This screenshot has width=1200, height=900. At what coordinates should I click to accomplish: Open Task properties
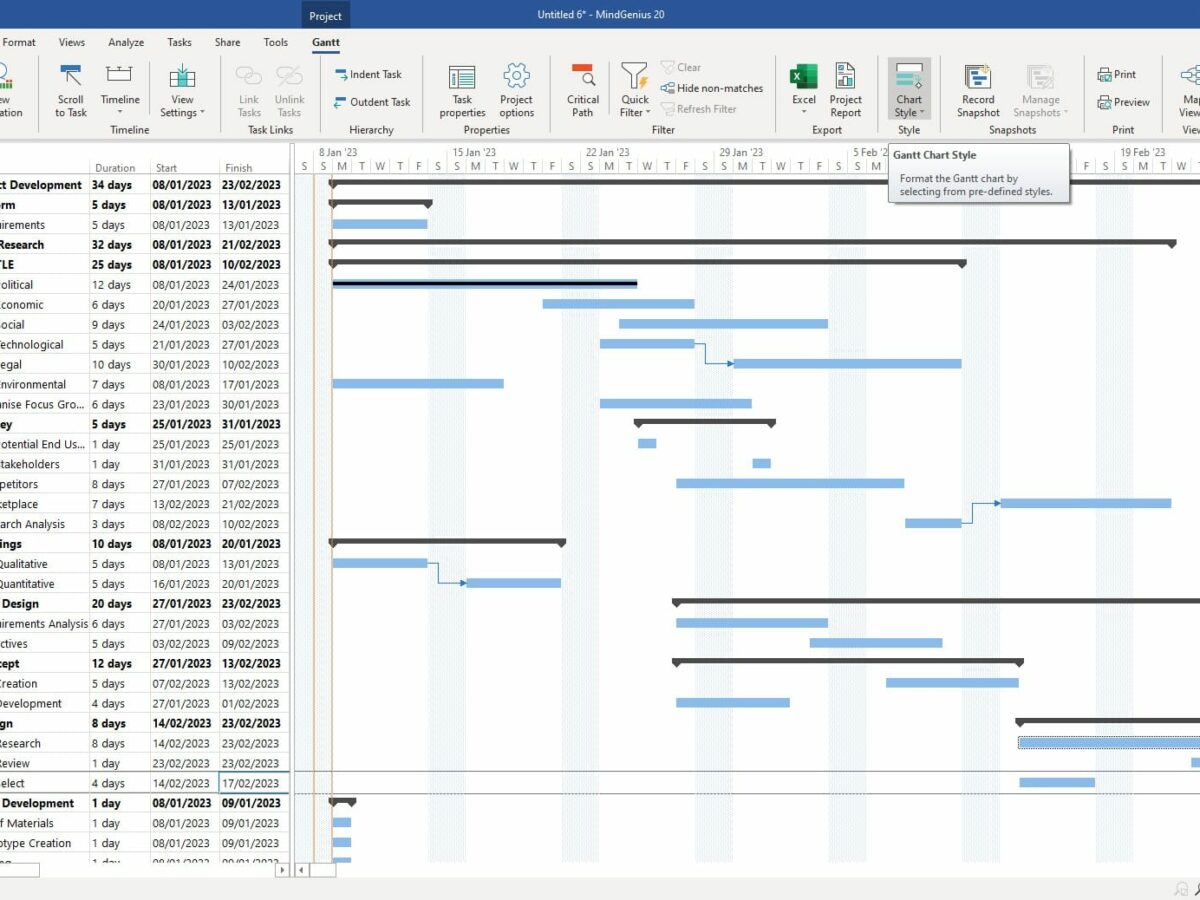tap(462, 78)
